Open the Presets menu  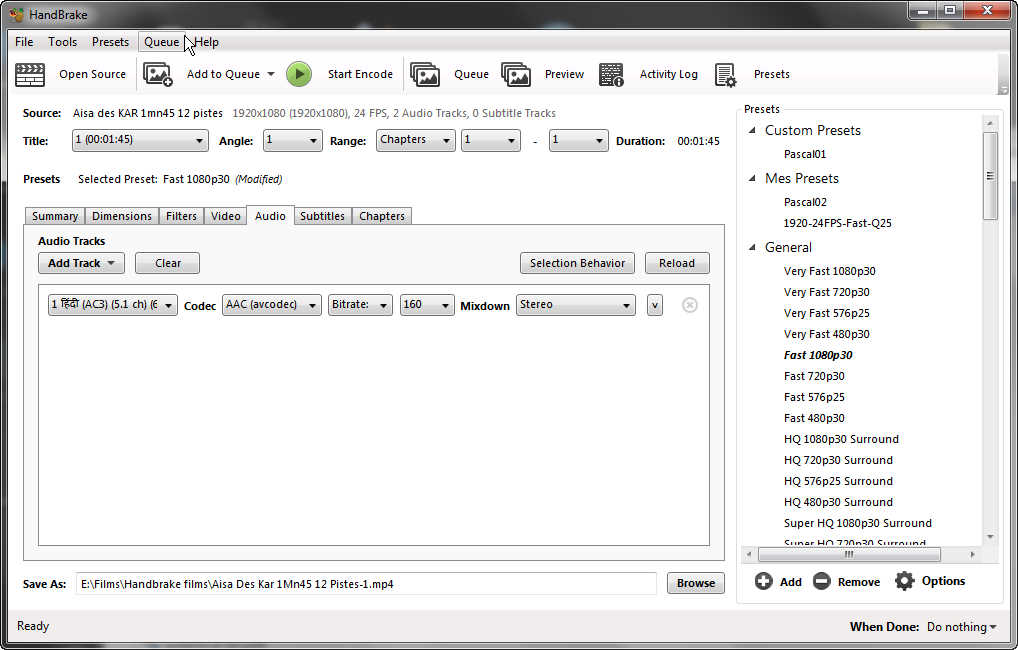pos(110,42)
